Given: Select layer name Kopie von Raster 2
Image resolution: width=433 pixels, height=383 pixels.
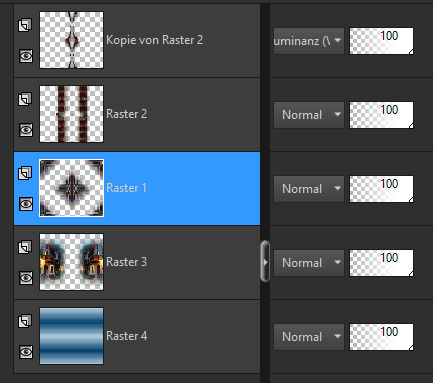Looking at the screenshot, I should 154,40.
